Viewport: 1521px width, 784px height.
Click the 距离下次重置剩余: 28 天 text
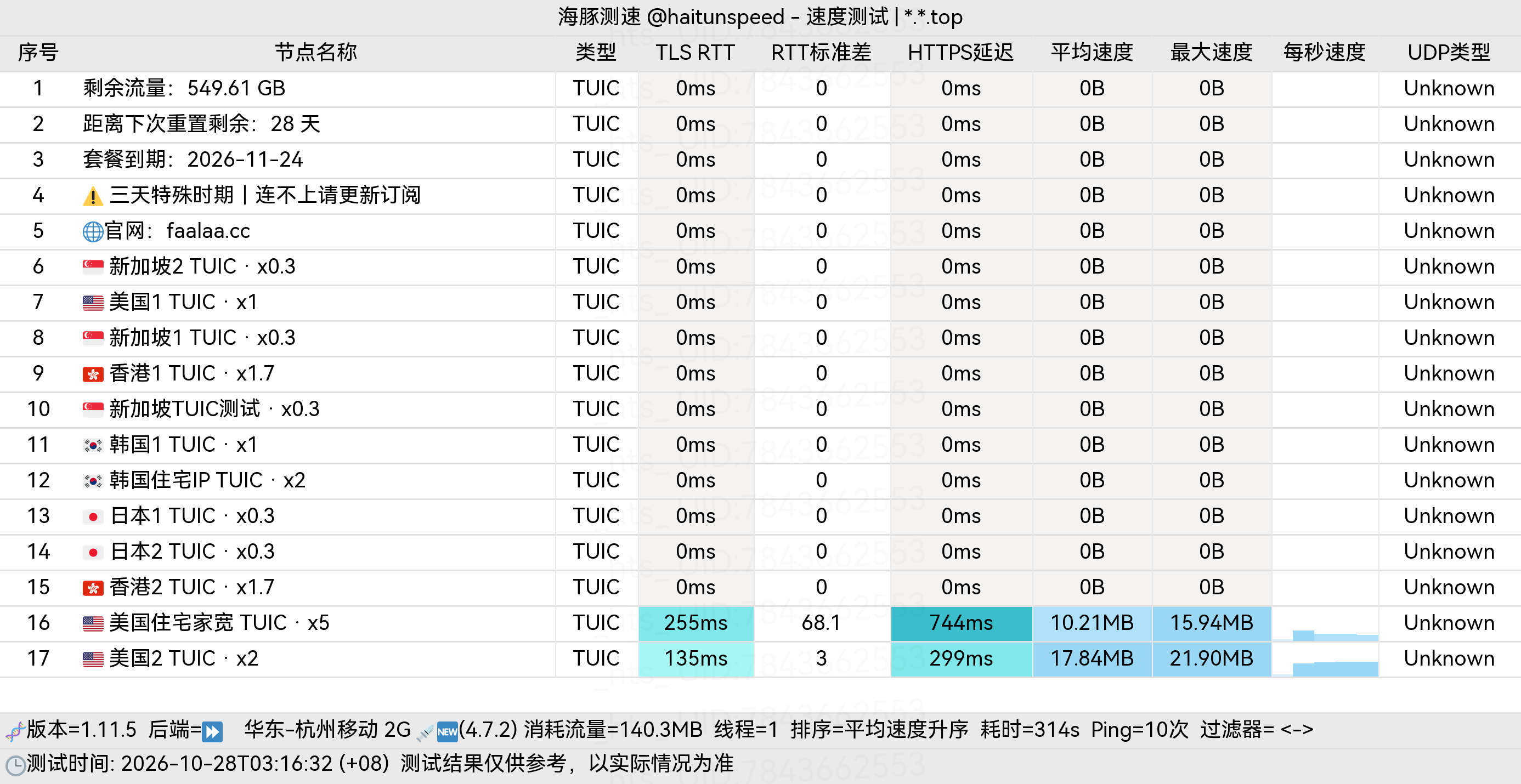coord(202,124)
